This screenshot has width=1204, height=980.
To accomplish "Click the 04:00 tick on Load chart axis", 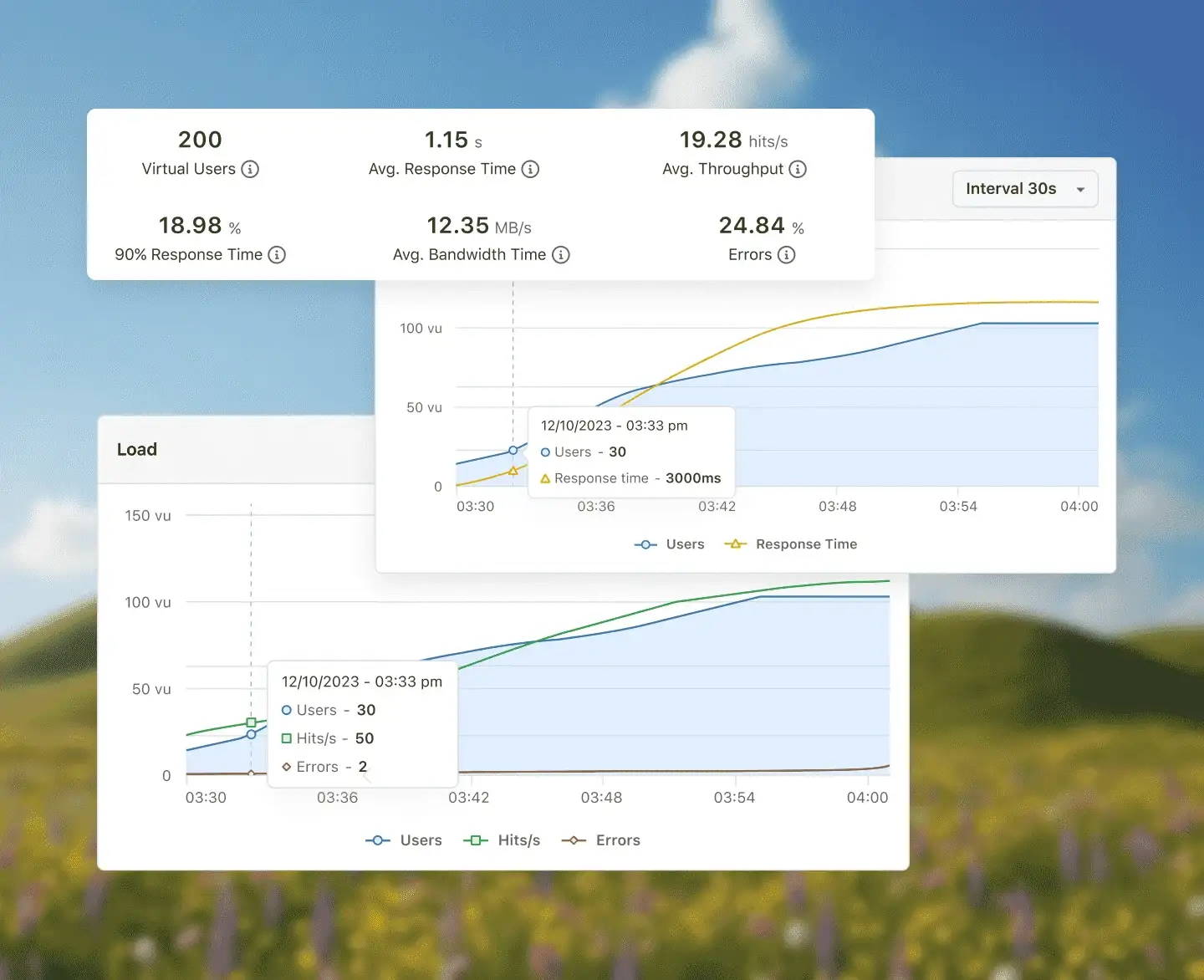I will (x=867, y=798).
